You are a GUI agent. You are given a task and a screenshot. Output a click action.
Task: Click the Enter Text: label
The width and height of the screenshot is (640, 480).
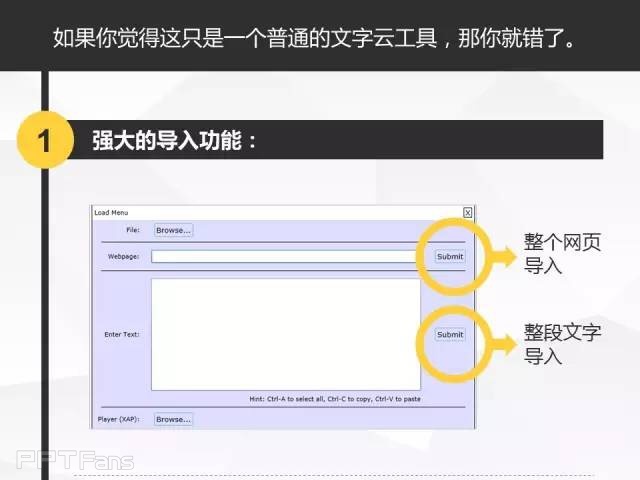pos(121,334)
